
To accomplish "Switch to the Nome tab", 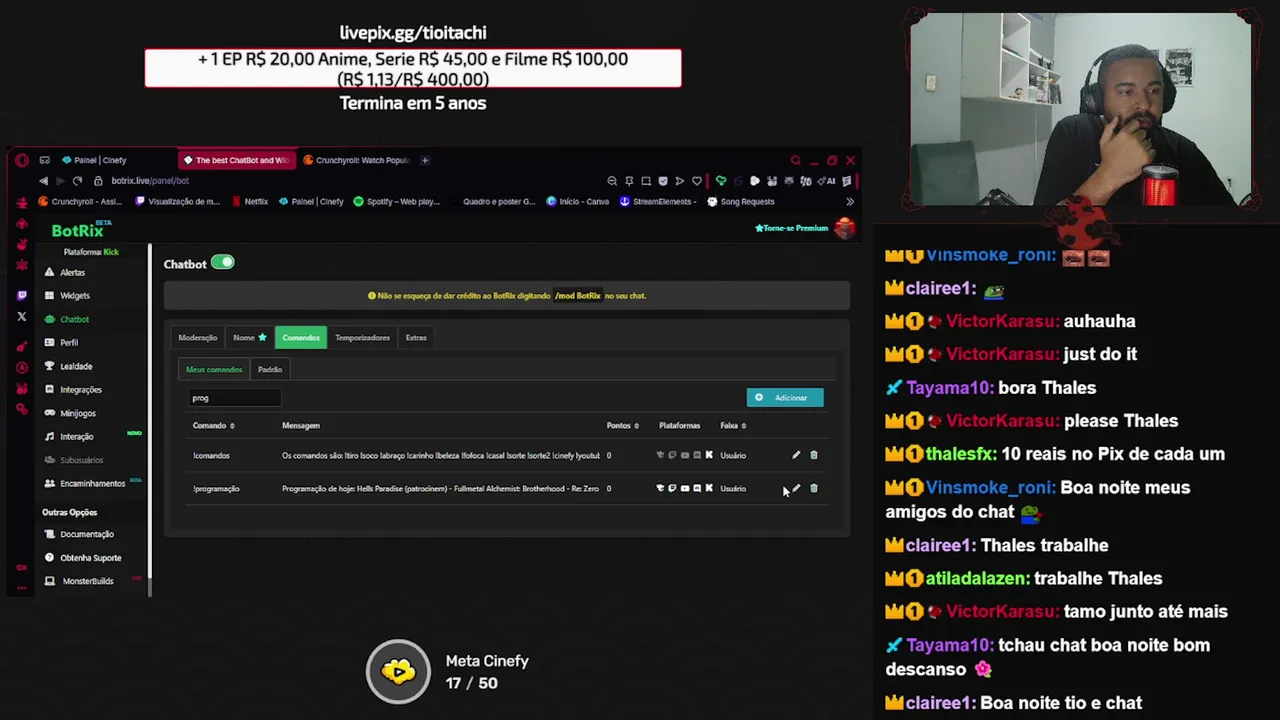I will [x=249, y=338].
